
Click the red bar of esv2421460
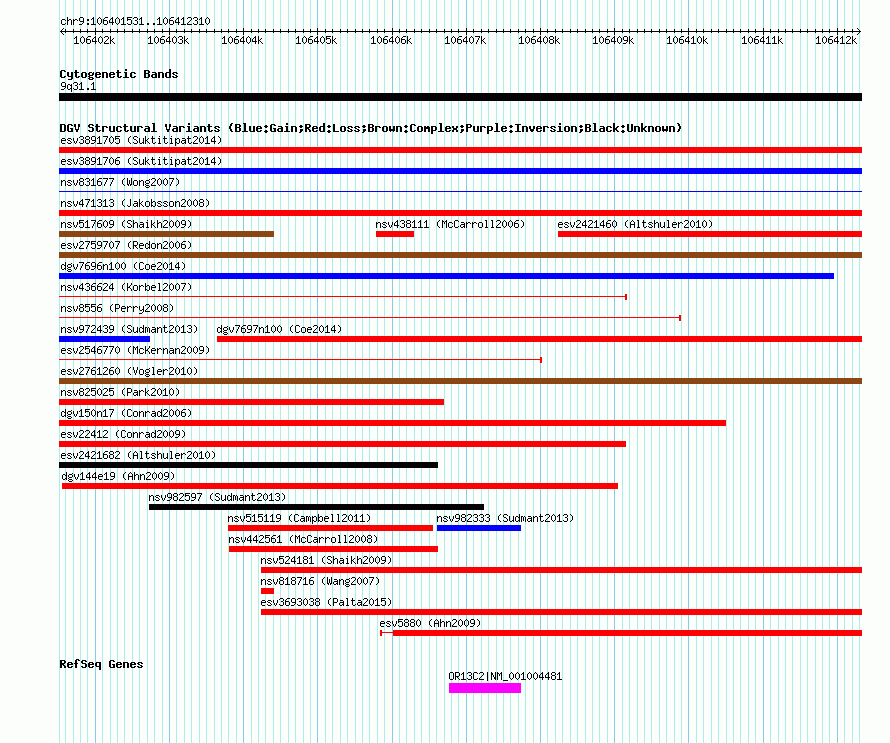(x=710, y=234)
